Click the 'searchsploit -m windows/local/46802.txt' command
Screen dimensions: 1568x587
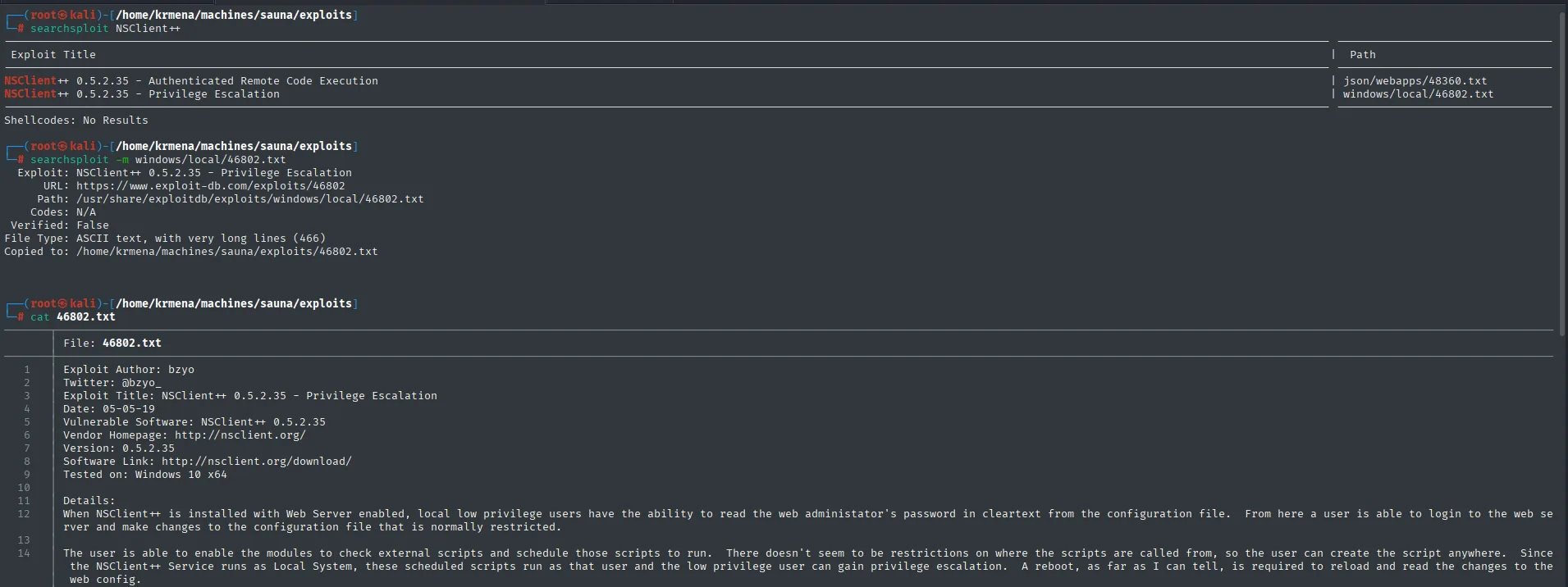click(158, 160)
